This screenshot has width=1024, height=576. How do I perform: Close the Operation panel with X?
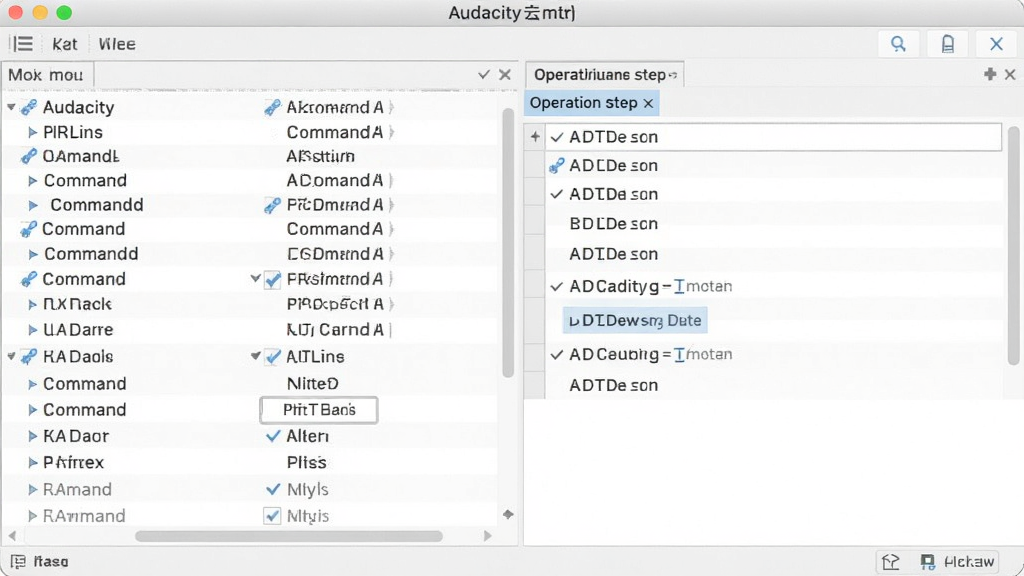[1010, 74]
